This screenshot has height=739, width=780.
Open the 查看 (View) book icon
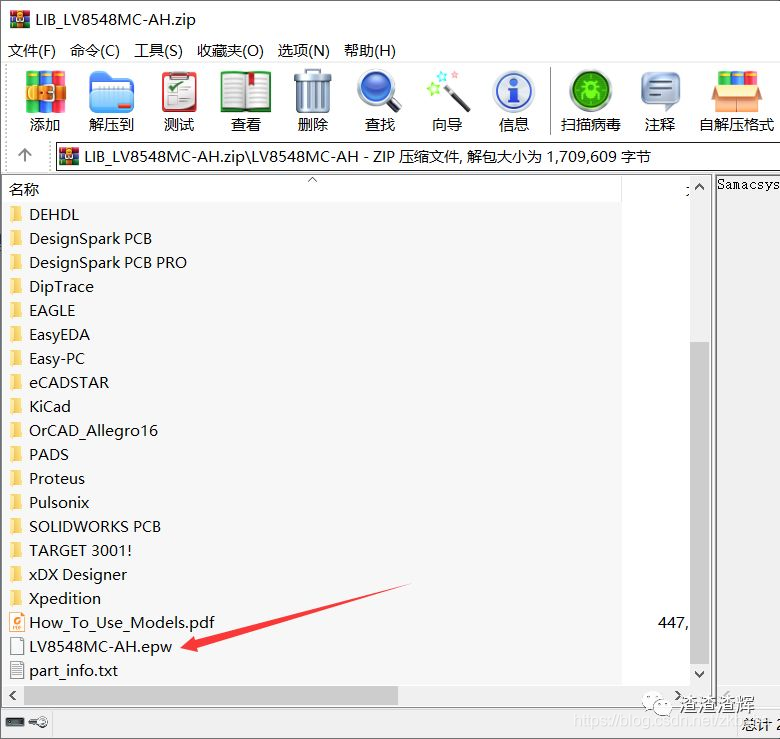pos(246,101)
